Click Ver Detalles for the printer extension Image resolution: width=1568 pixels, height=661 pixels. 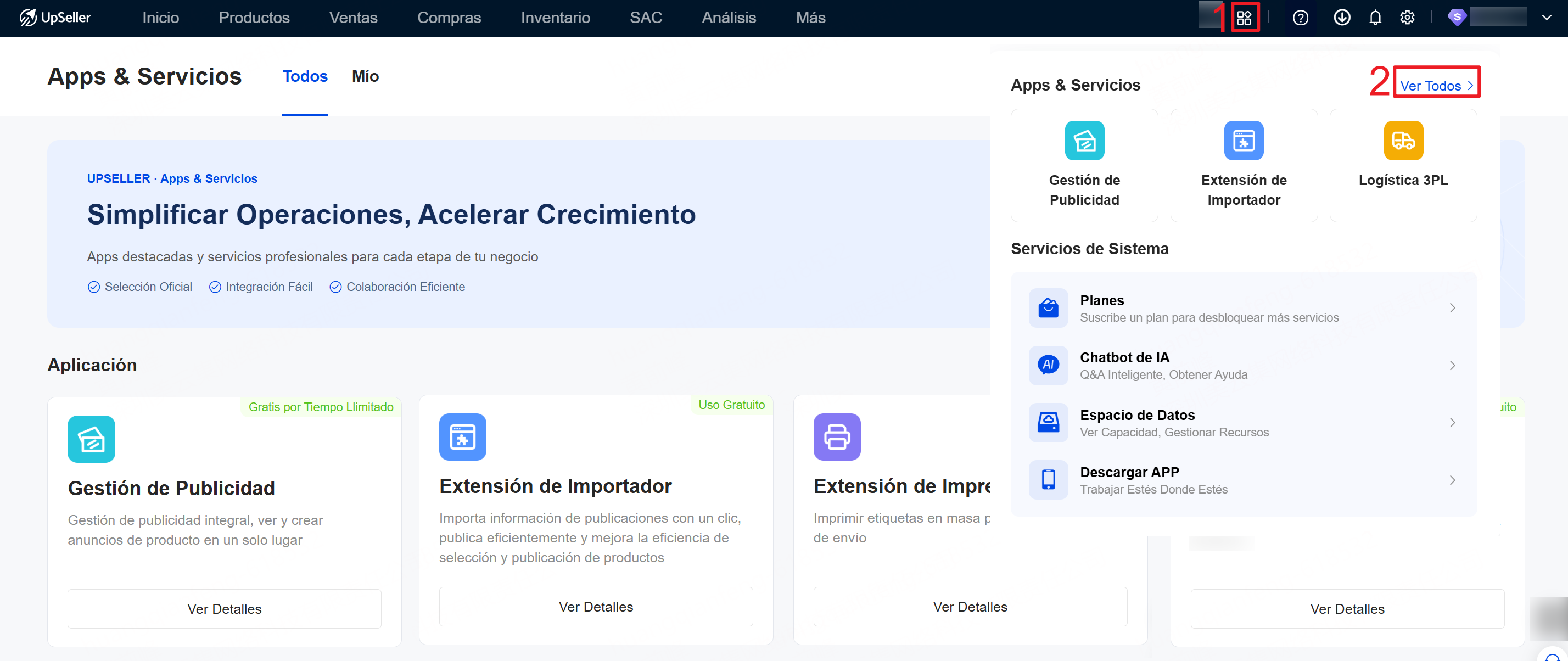[970, 607]
